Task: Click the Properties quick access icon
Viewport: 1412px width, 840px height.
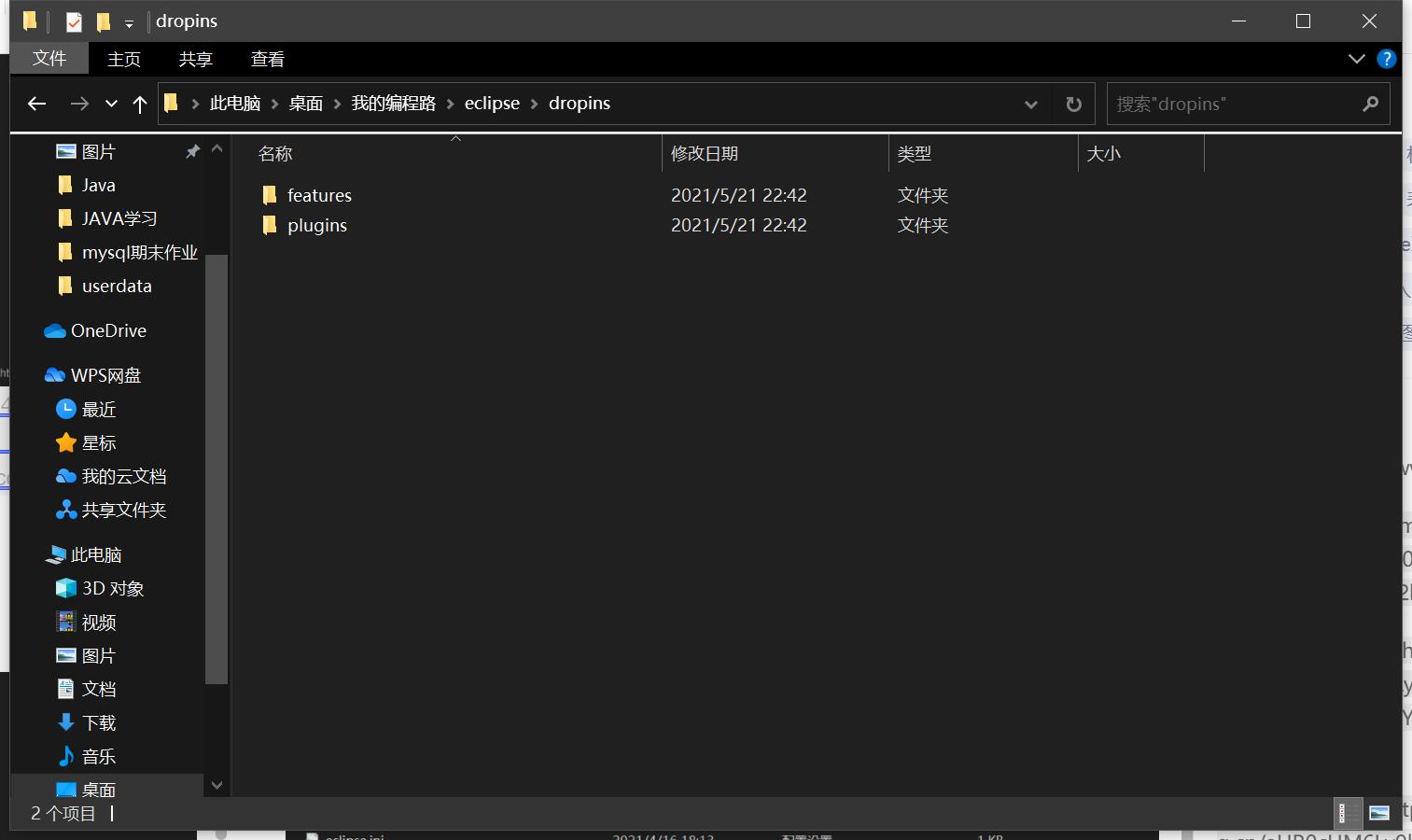Action: 74,21
